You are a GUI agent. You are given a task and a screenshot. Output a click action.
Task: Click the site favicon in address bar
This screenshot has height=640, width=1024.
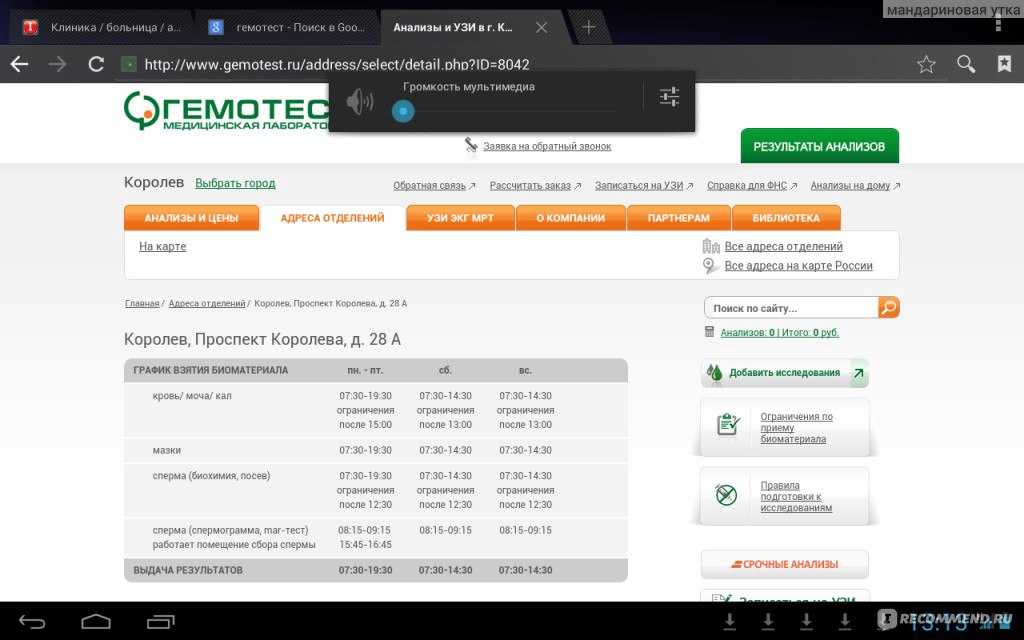point(129,64)
